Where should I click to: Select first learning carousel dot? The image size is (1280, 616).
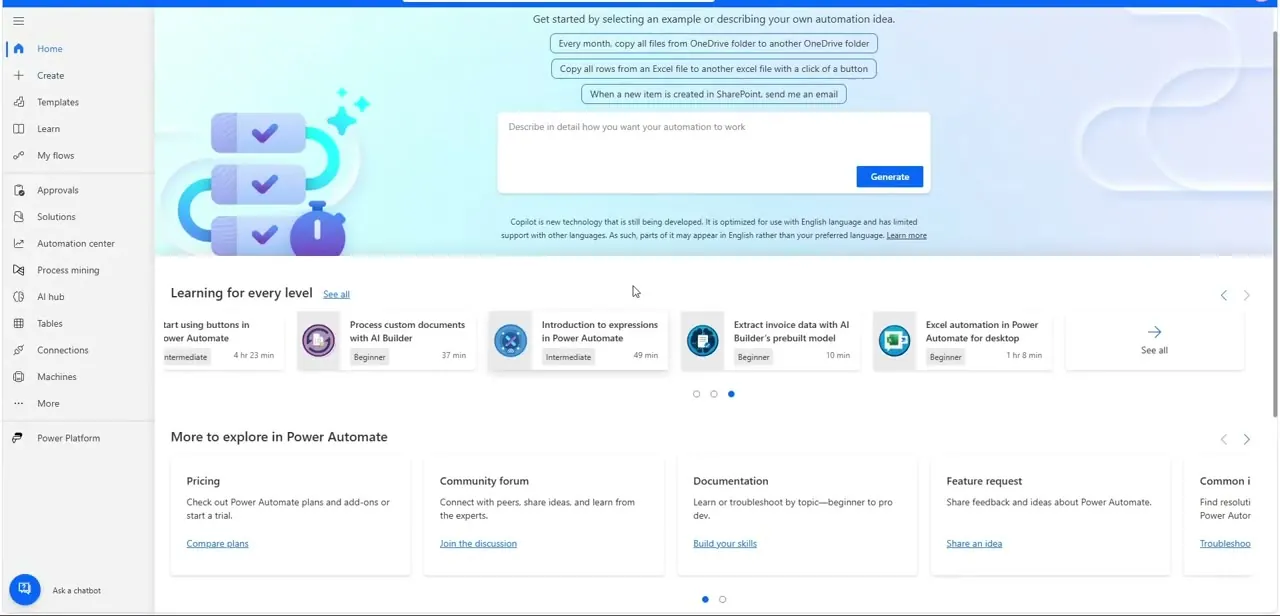[x=697, y=394]
